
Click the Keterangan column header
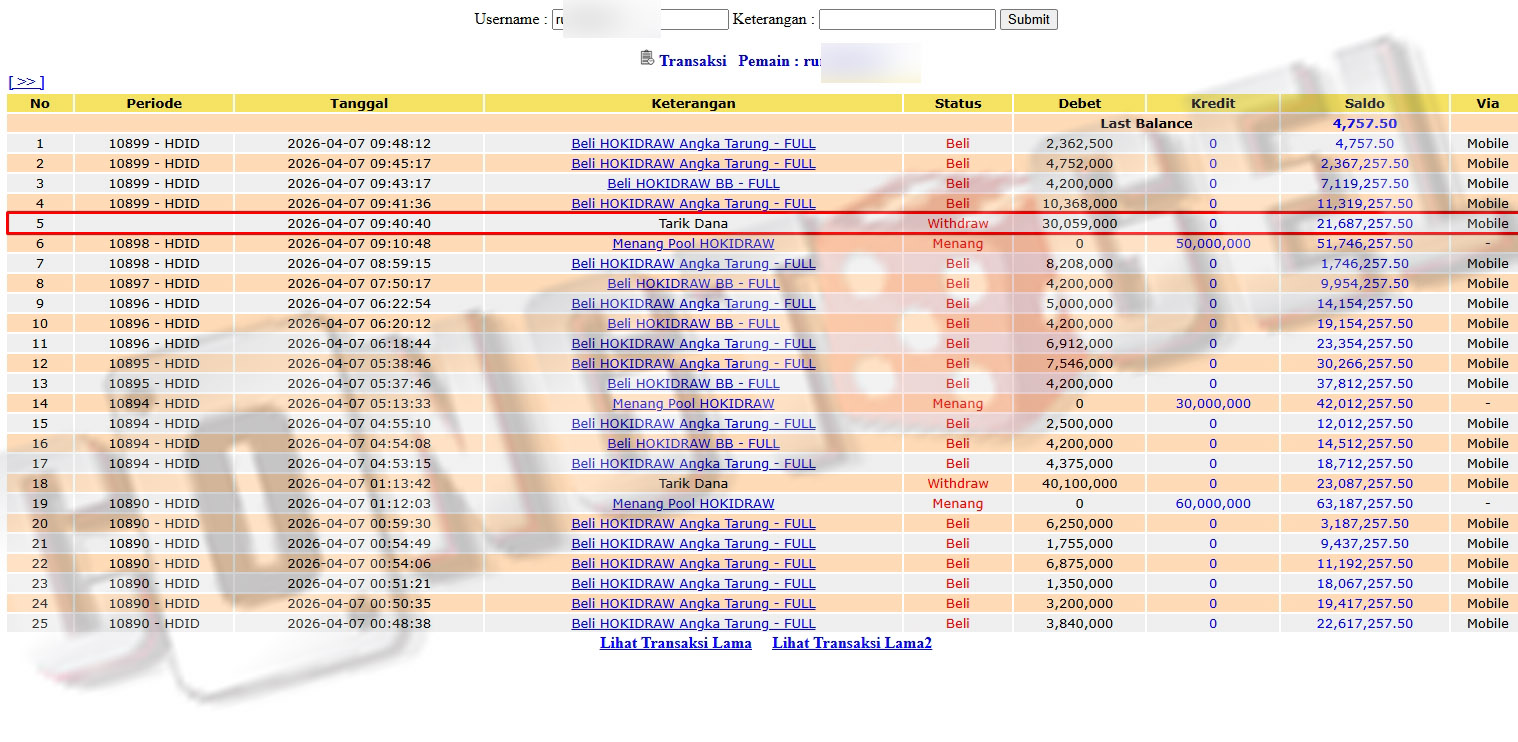(693, 103)
